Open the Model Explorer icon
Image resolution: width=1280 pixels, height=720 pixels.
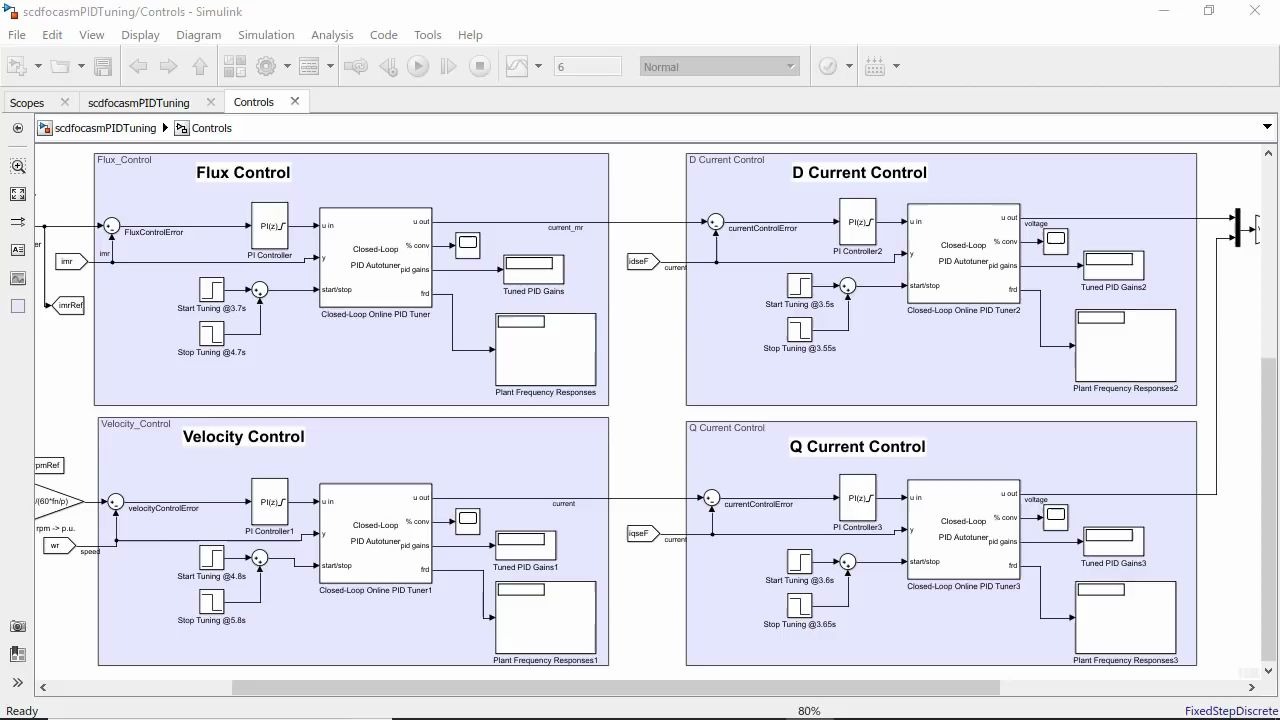click(x=308, y=66)
